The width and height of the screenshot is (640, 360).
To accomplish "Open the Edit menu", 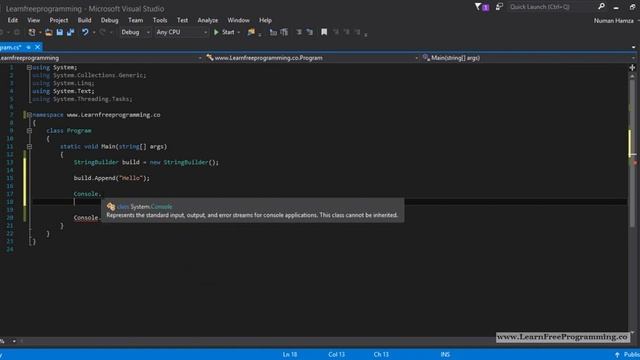I will pos(13,20).
